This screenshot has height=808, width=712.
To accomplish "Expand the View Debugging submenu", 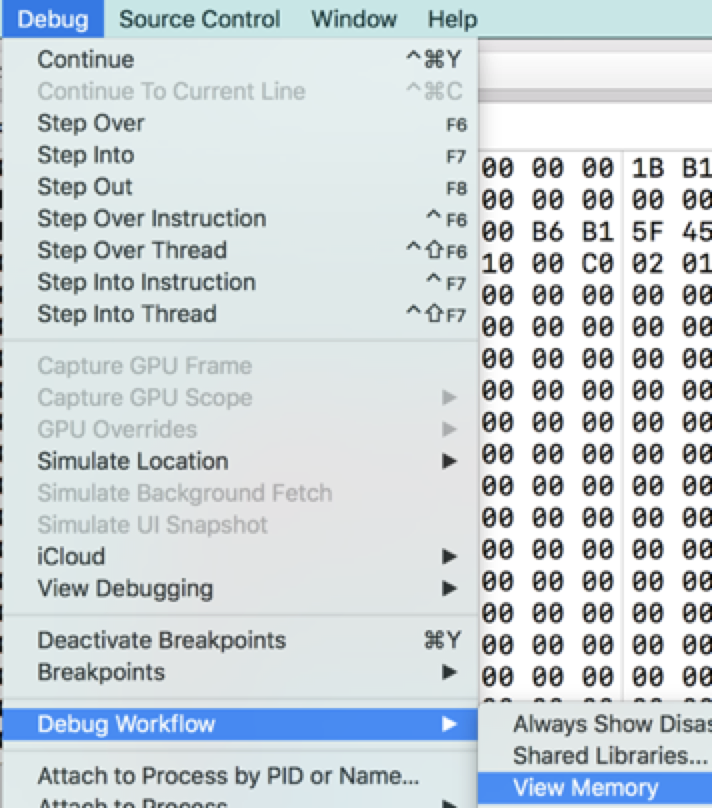I will pos(240,588).
